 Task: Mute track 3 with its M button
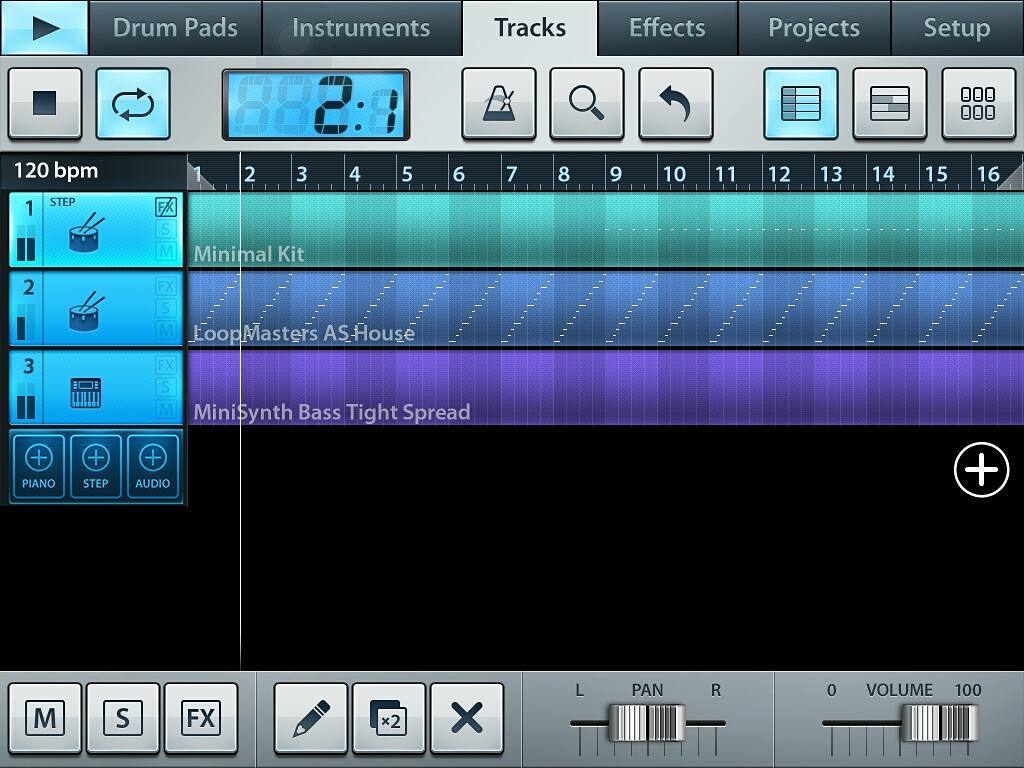[166, 409]
